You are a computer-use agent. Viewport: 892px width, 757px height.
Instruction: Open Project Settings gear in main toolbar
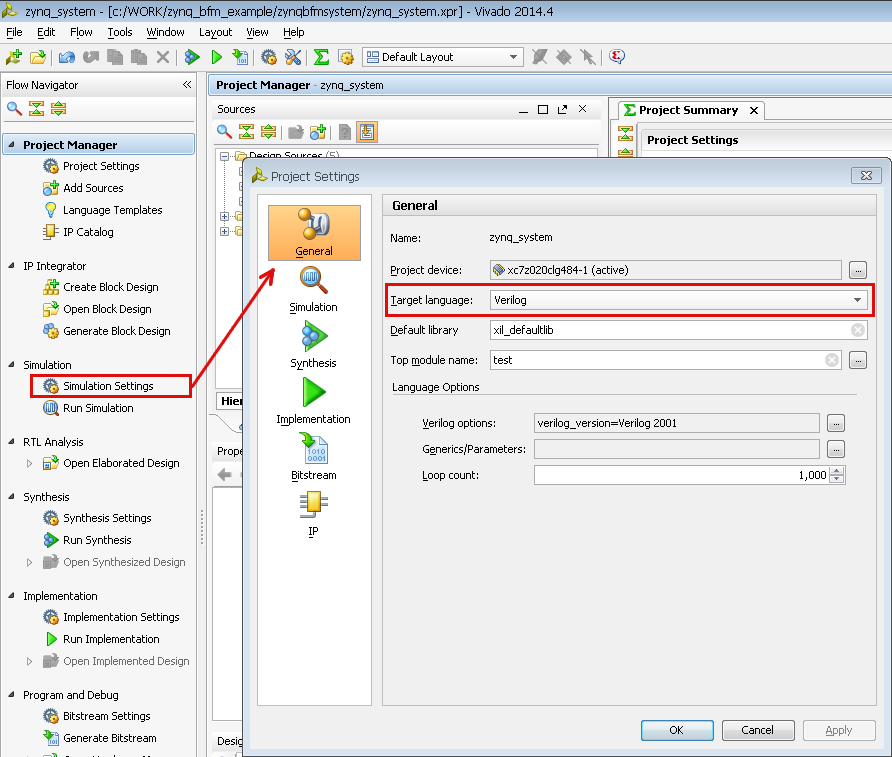click(x=269, y=57)
